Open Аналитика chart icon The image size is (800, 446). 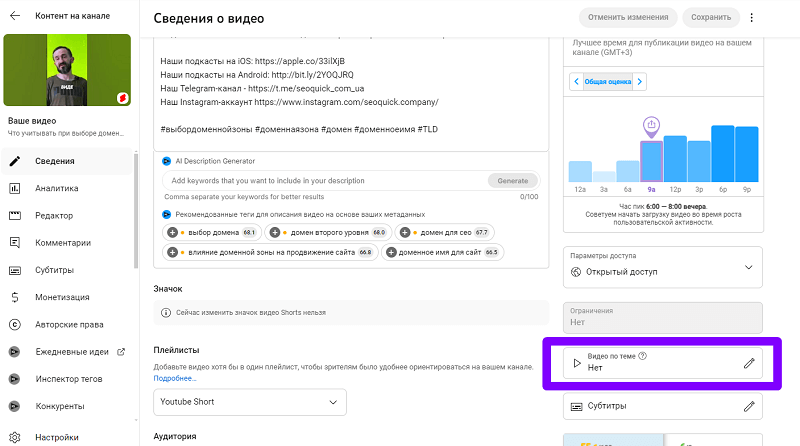click(x=15, y=188)
